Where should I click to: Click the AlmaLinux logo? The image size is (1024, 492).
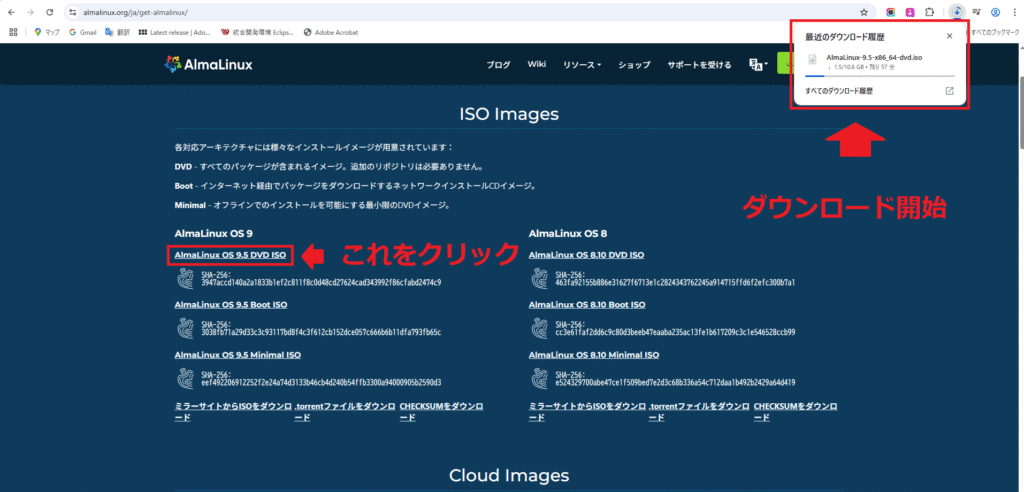click(208, 64)
